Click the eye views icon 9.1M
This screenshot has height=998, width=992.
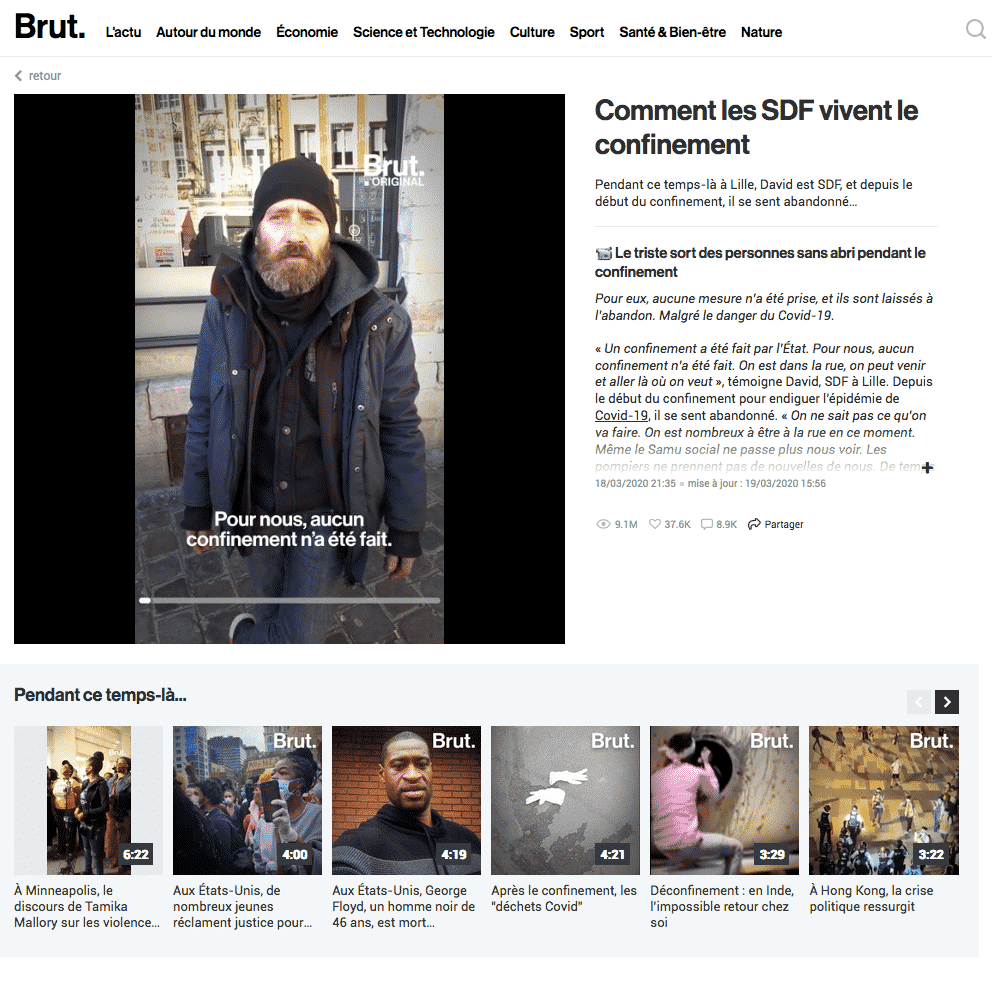(x=603, y=524)
